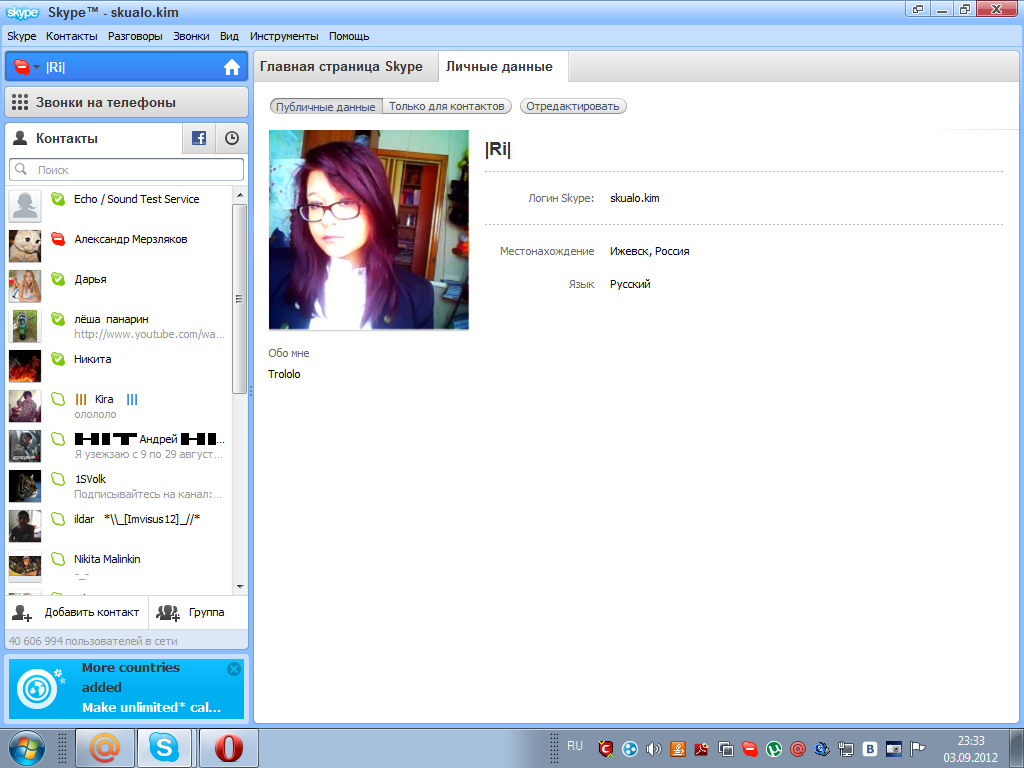
Task: Click the Comodo shield tray icon
Action: [606, 748]
